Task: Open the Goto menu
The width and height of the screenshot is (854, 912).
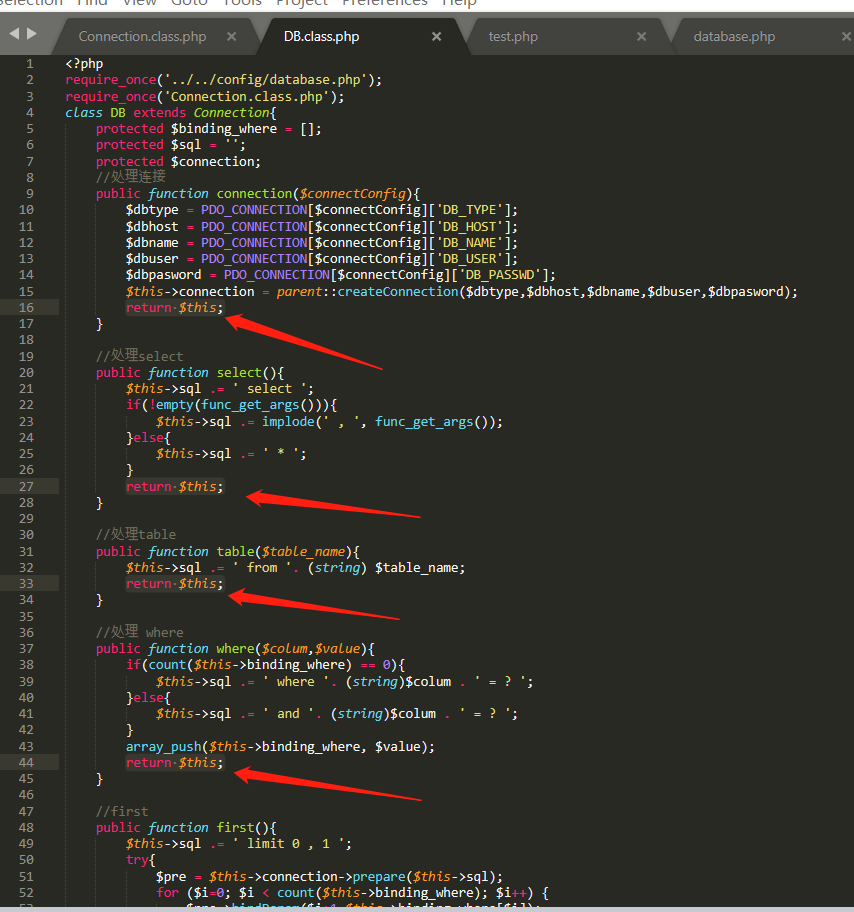Action: (189, 4)
